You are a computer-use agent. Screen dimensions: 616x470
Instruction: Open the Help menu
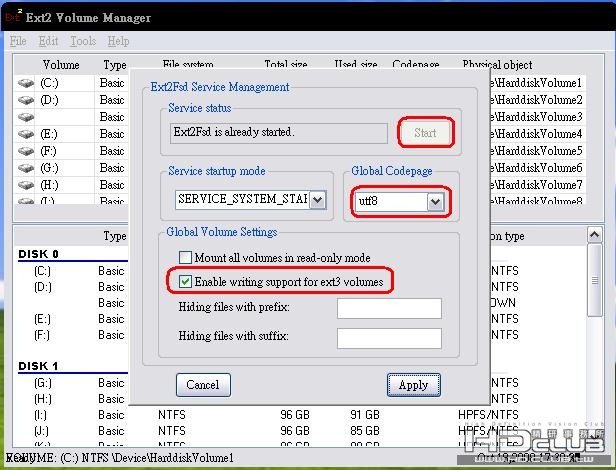(118, 41)
